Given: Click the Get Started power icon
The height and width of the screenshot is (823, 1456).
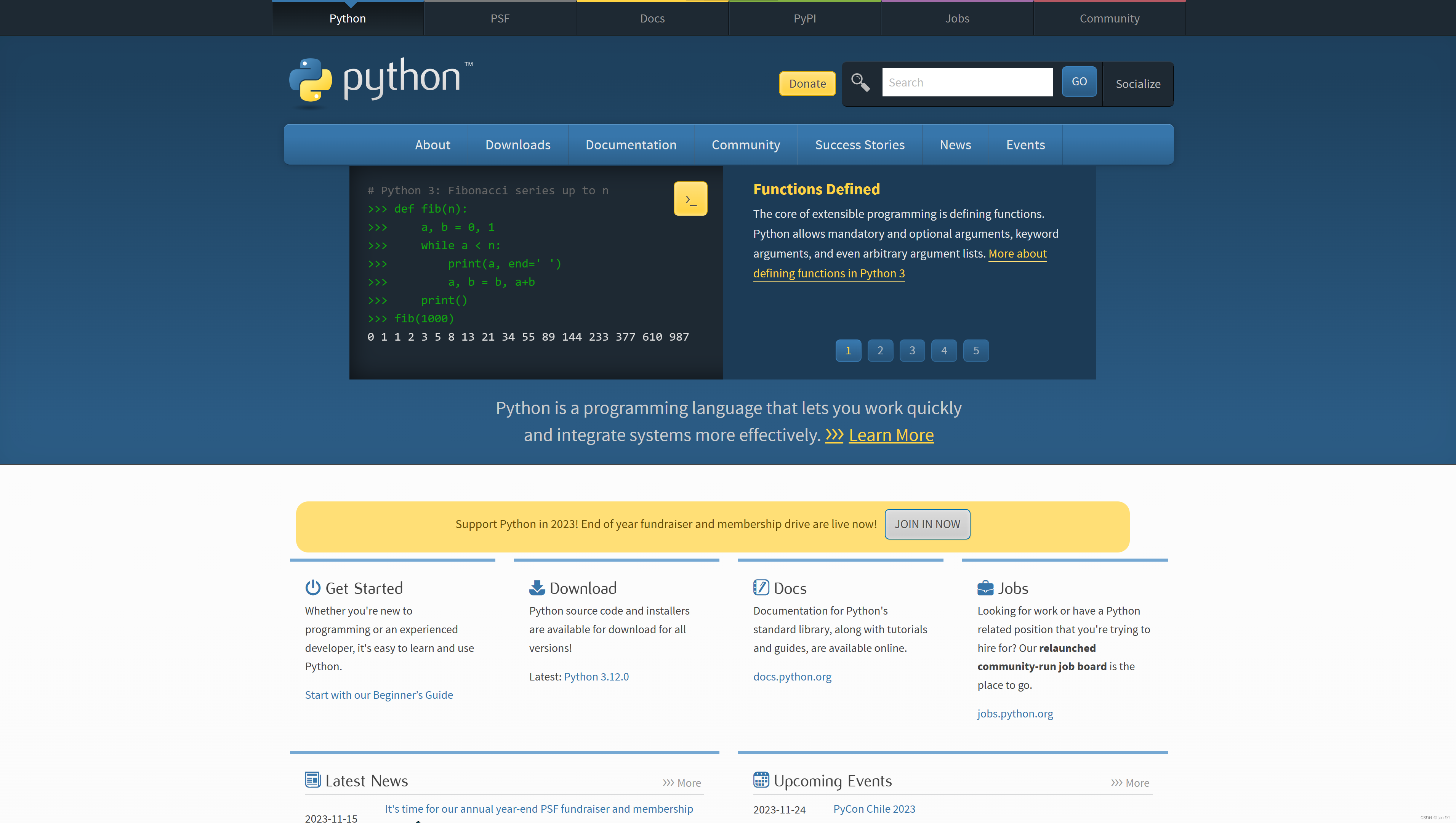Looking at the screenshot, I should pyautogui.click(x=312, y=588).
